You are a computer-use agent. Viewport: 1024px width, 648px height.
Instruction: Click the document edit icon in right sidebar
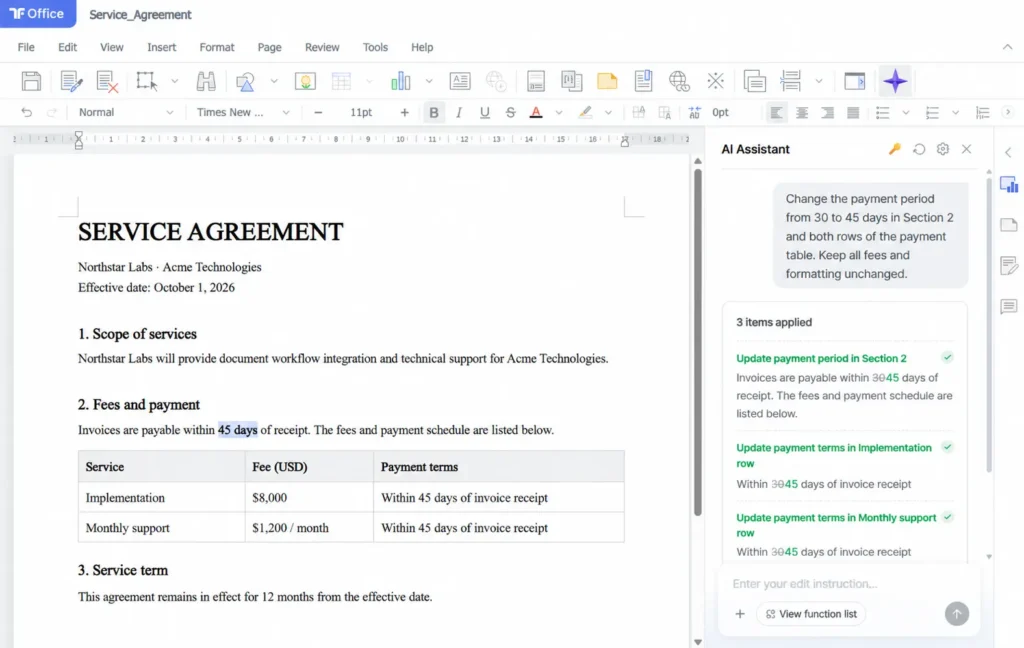[x=1009, y=266]
